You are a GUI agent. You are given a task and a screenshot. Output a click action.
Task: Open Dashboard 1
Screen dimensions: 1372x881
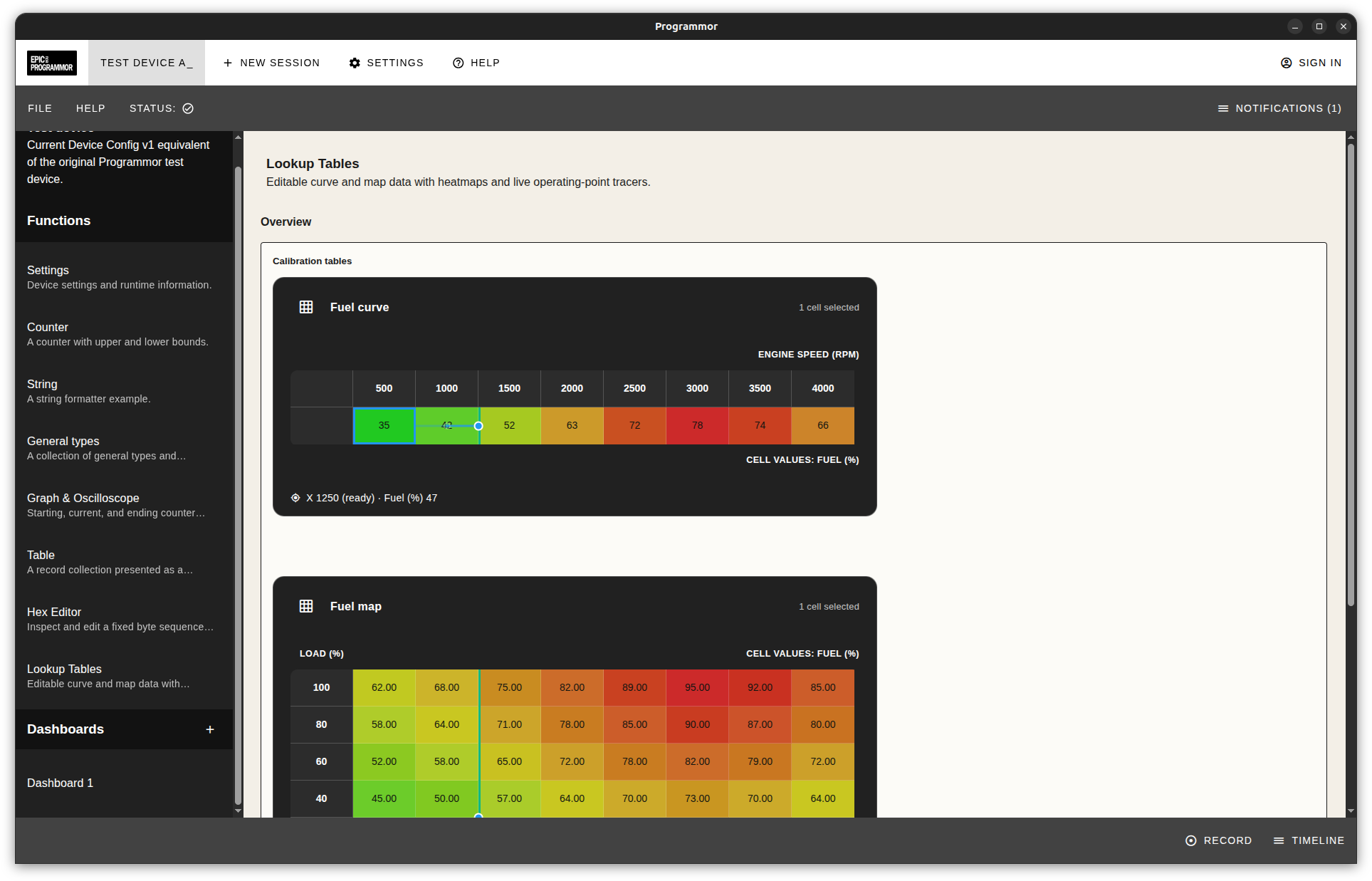tap(124, 783)
